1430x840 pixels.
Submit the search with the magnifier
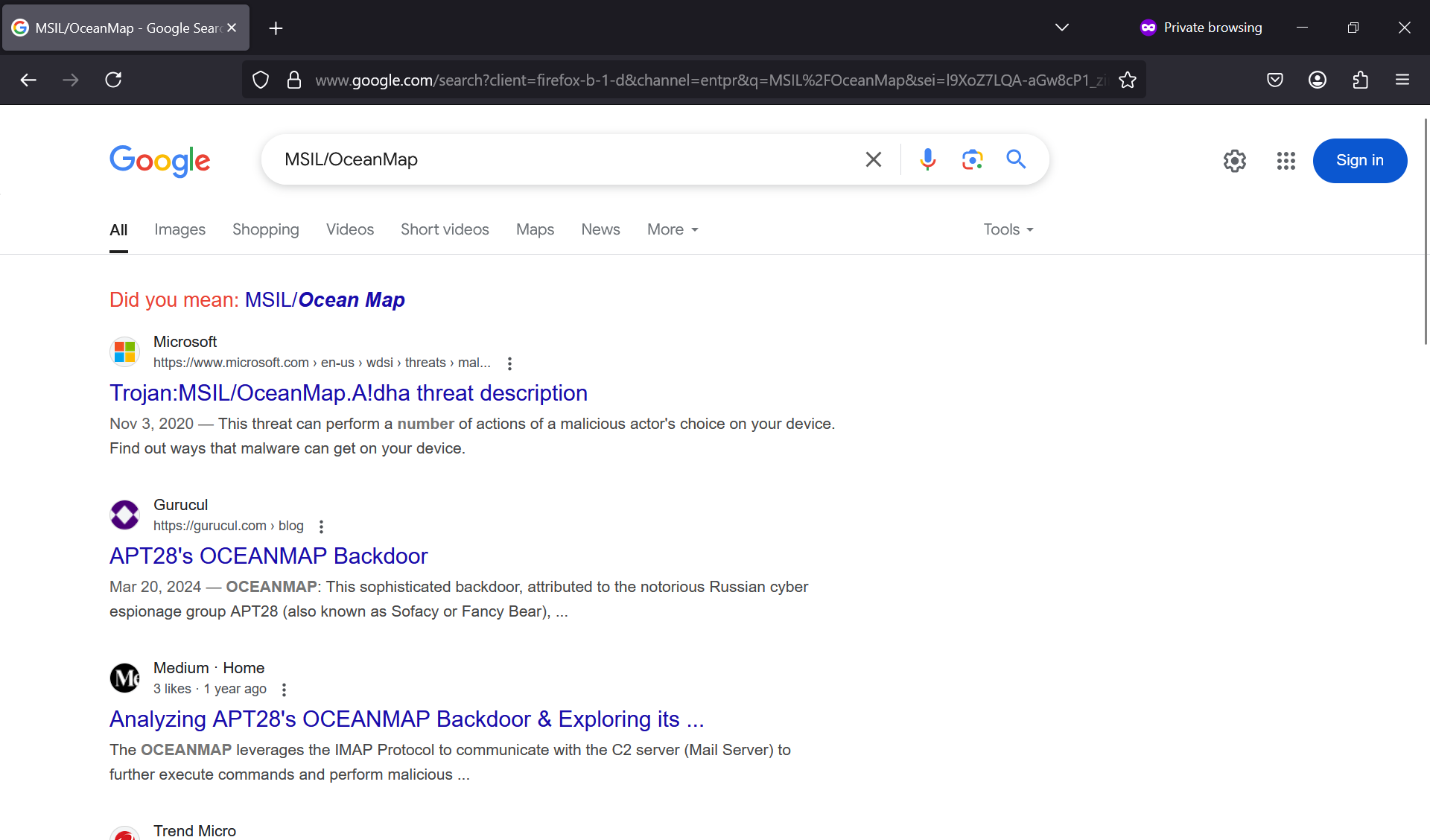pos(1016,159)
